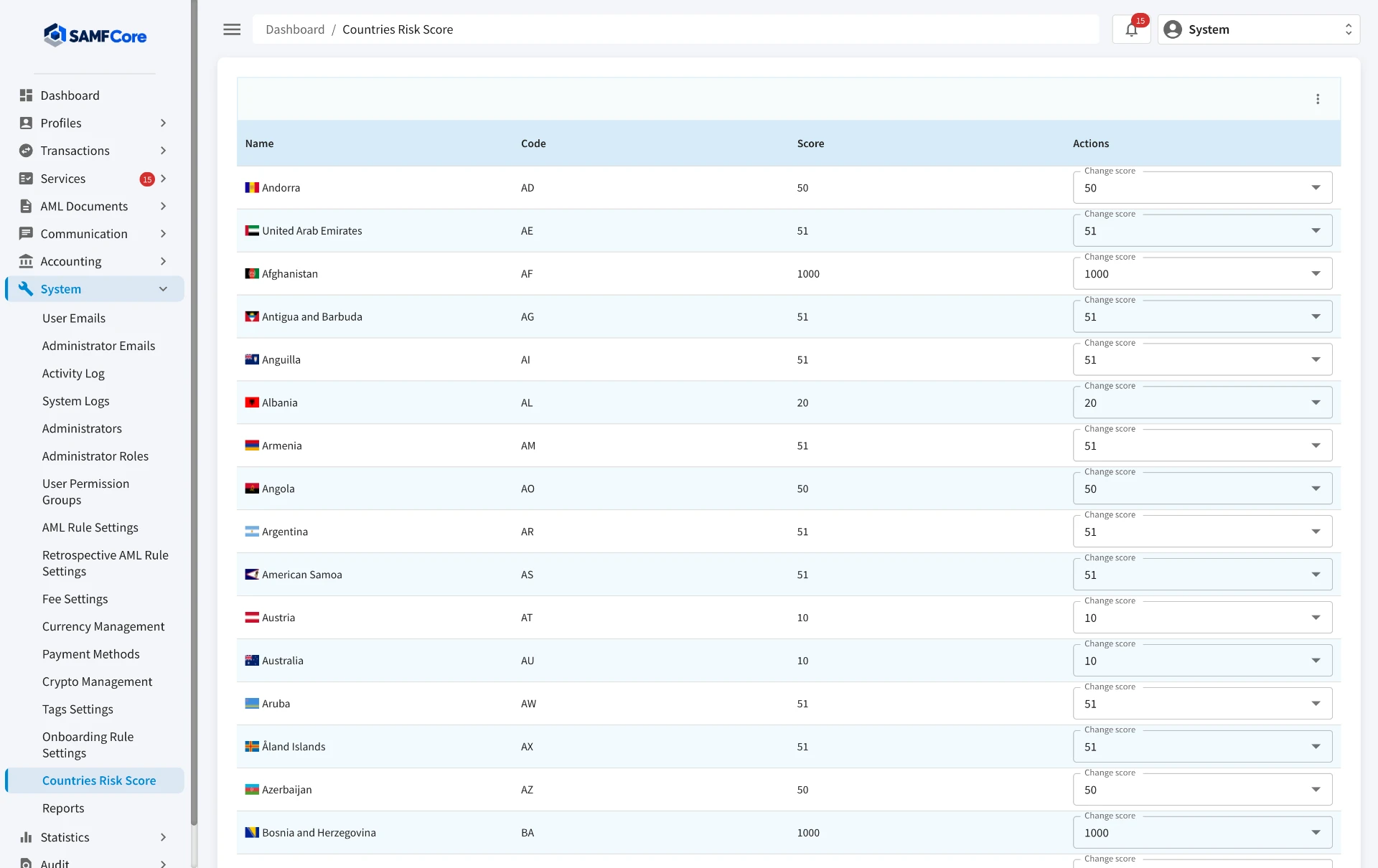1378x868 pixels.
Task: Click the Azerbaijan code AZ cell
Action: 527,790
